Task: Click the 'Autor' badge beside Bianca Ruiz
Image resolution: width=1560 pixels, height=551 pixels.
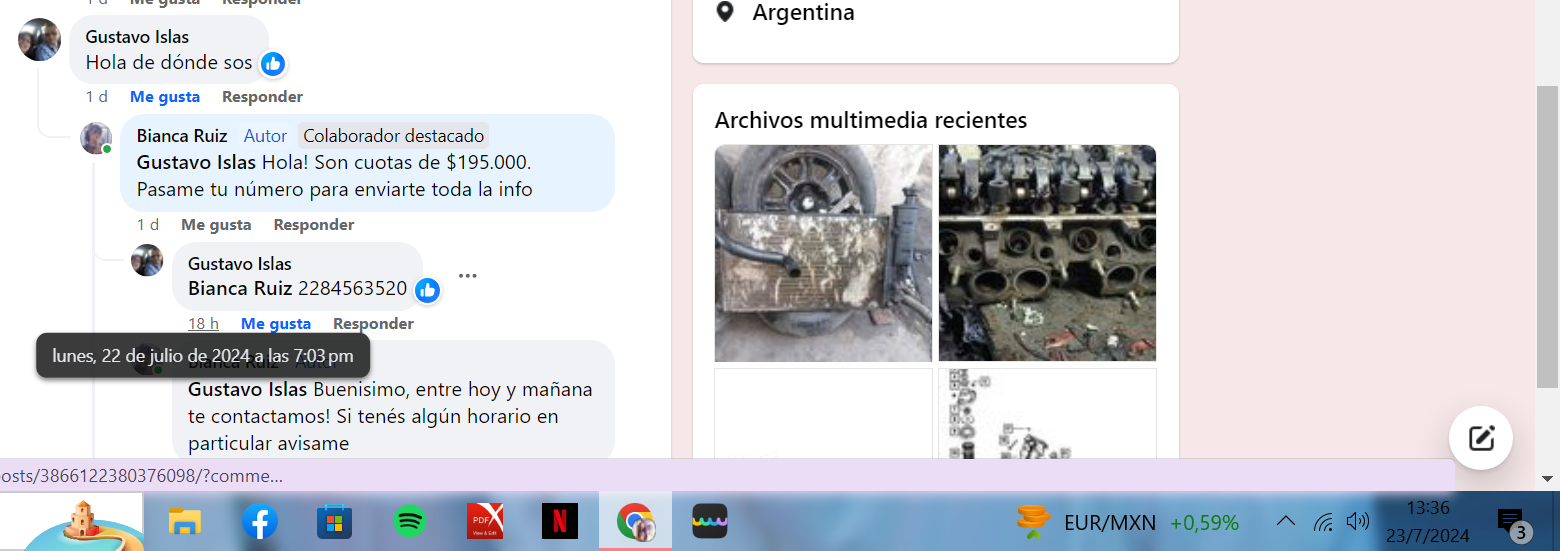Action: 266,136
